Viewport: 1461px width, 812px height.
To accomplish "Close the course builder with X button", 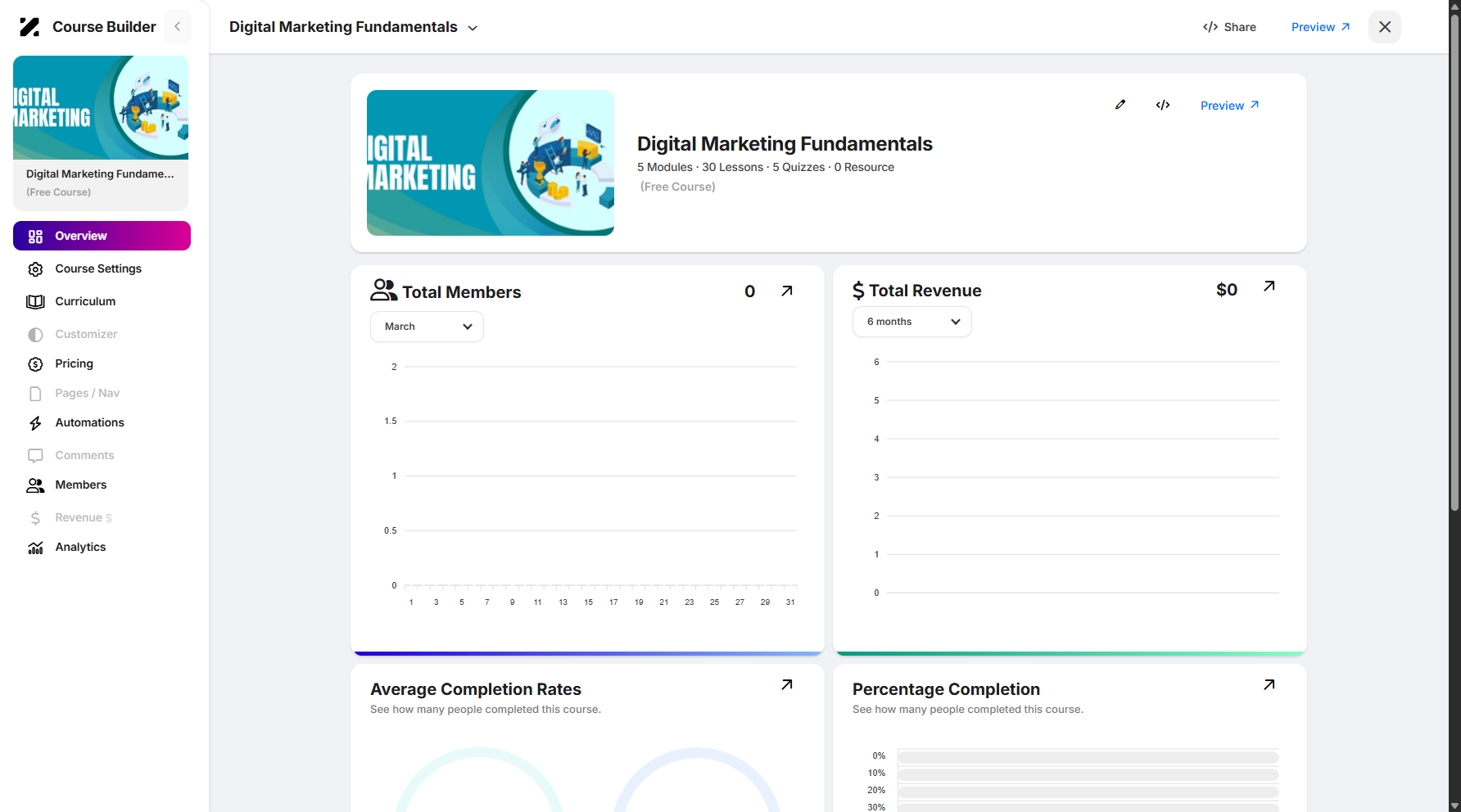I will 1385,27.
